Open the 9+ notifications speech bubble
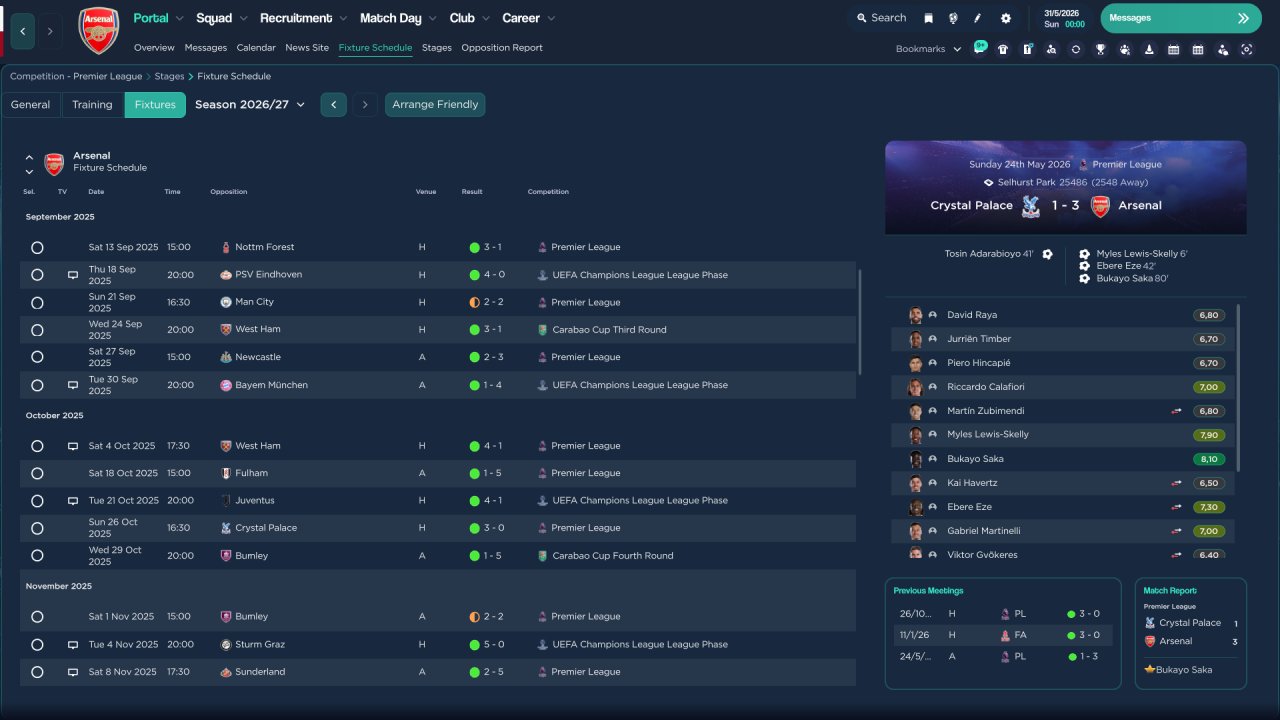The width and height of the screenshot is (1280, 720). click(979, 48)
